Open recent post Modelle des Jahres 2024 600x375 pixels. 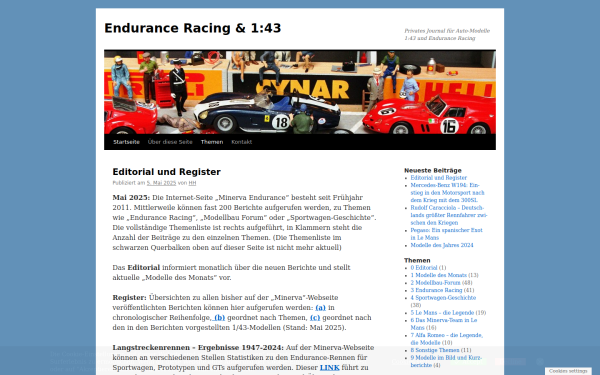(x=442, y=245)
